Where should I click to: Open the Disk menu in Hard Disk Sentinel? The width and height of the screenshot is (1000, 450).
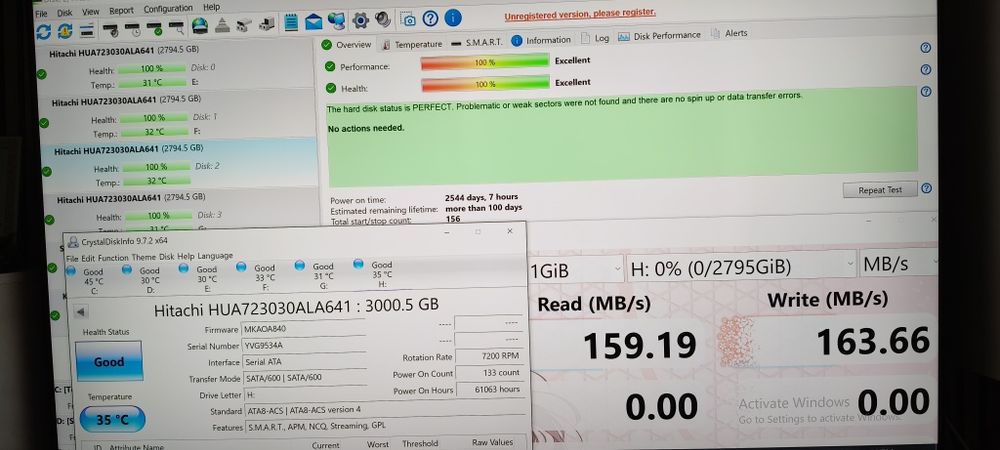[x=64, y=13]
